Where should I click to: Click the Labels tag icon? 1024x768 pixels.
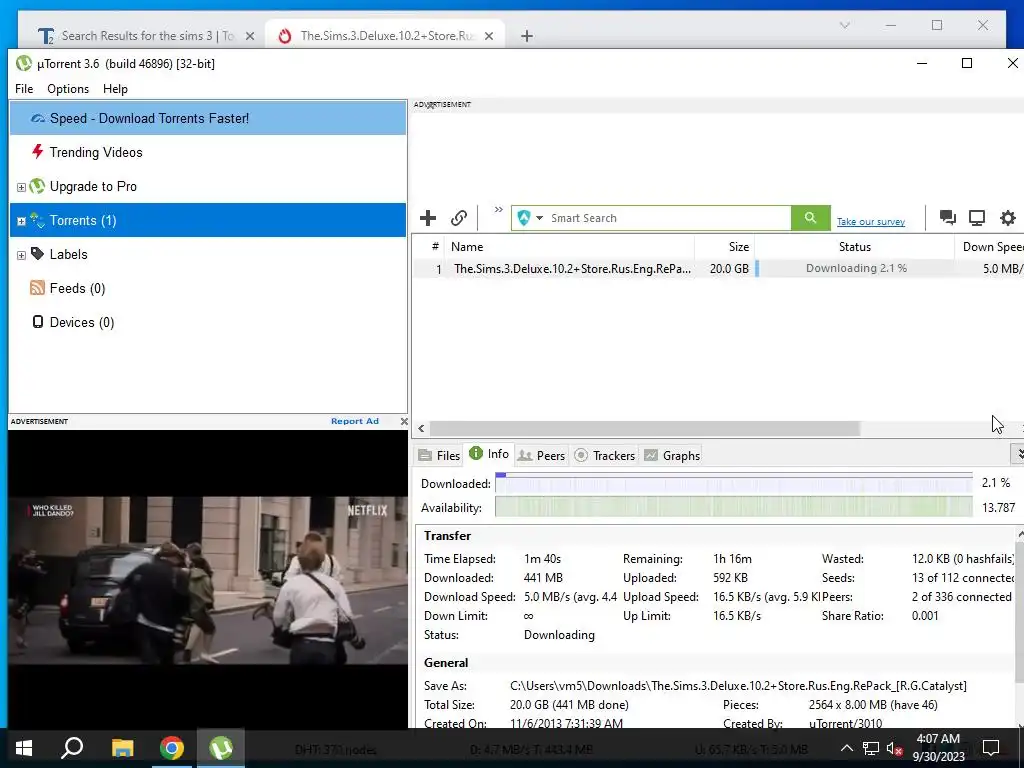38,253
